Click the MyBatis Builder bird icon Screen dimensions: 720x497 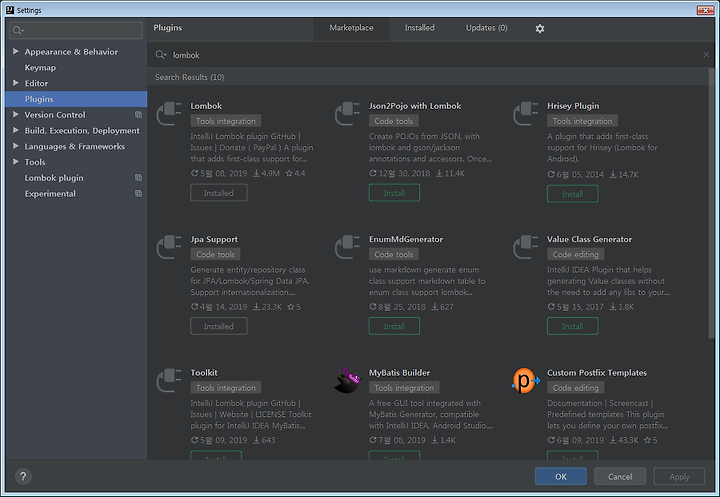347,380
